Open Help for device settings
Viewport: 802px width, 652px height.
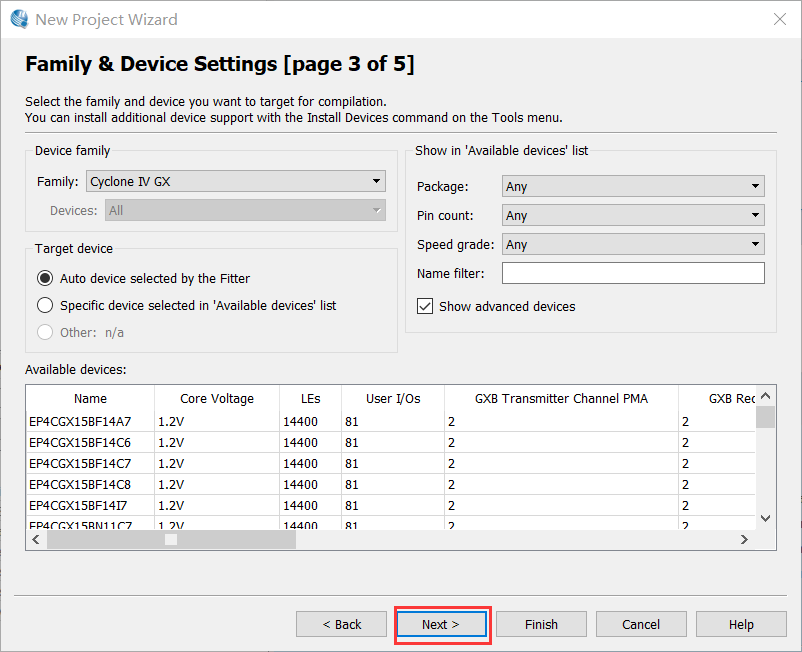[741, 624]
